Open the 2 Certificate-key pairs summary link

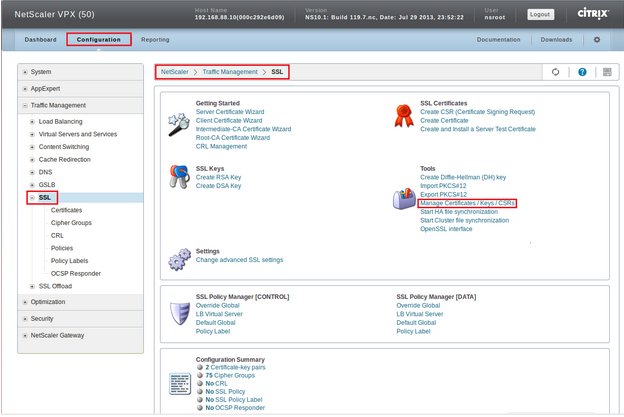[236, 367]
